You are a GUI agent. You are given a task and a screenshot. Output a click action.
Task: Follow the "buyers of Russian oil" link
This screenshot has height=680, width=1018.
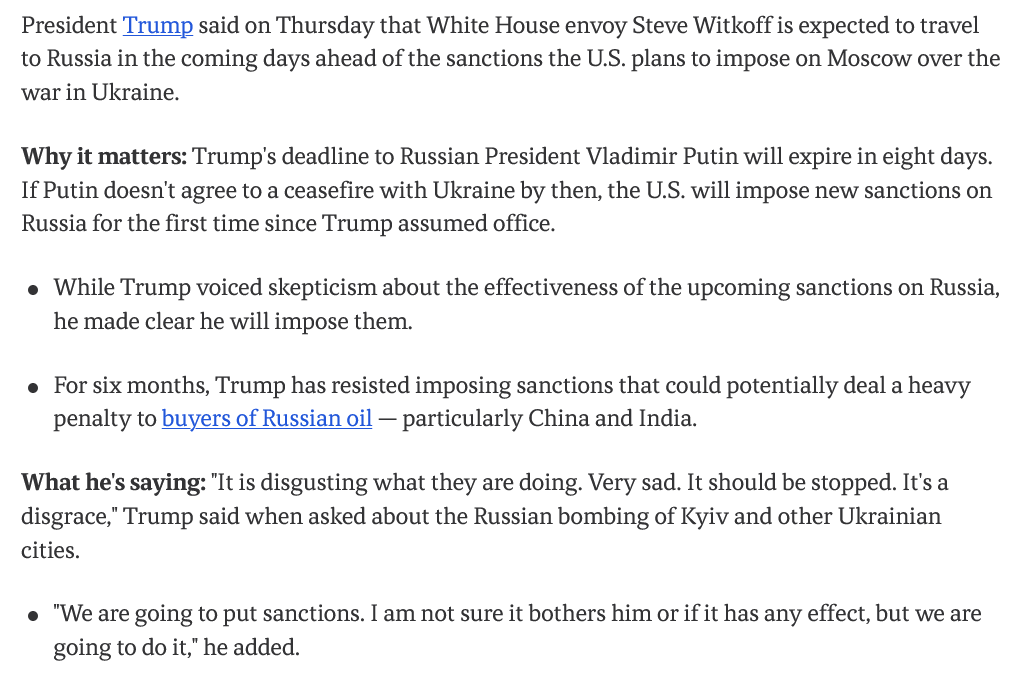(267, 418)
